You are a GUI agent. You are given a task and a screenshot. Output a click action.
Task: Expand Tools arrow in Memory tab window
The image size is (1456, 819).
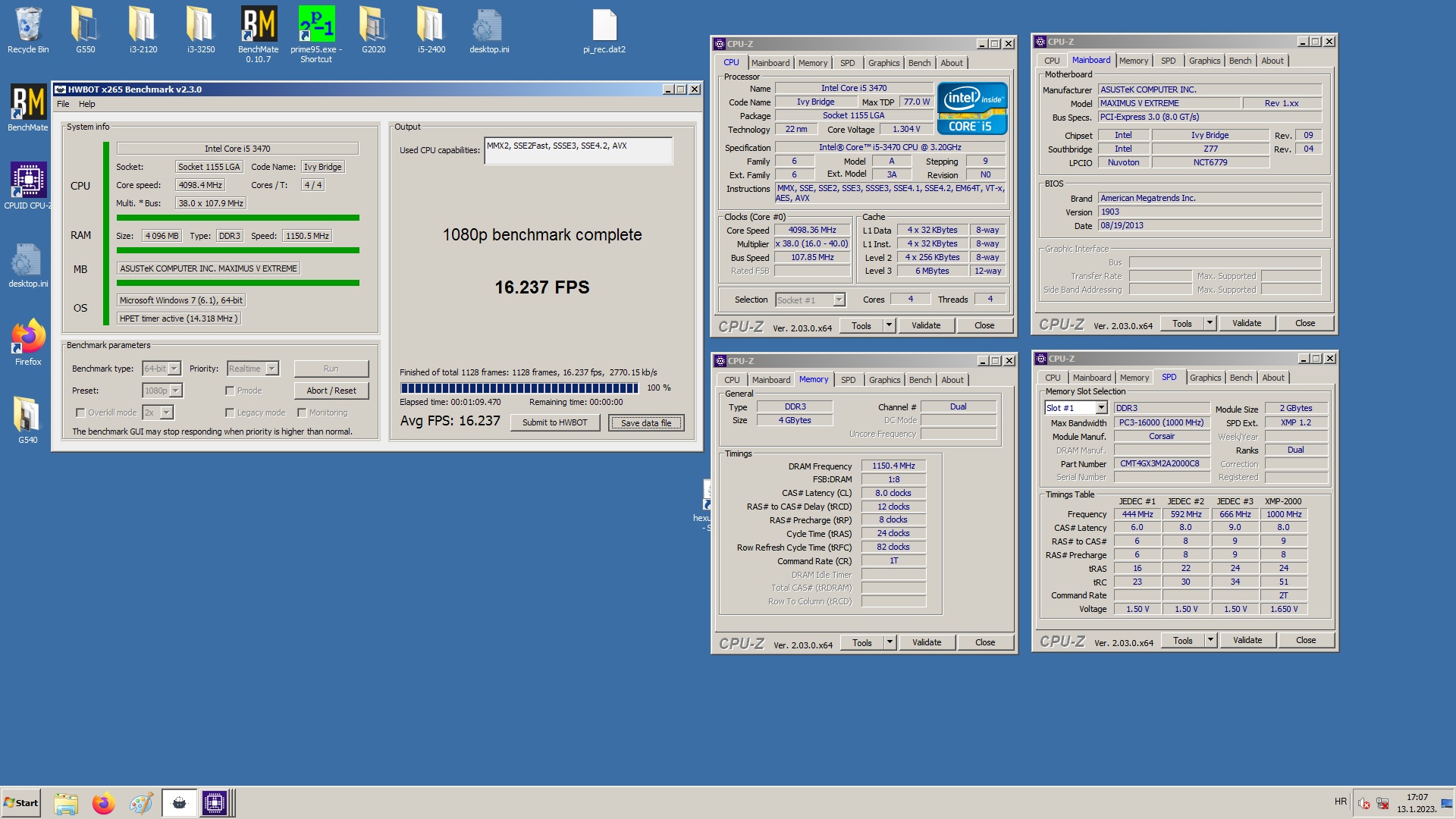click(890, 642)
